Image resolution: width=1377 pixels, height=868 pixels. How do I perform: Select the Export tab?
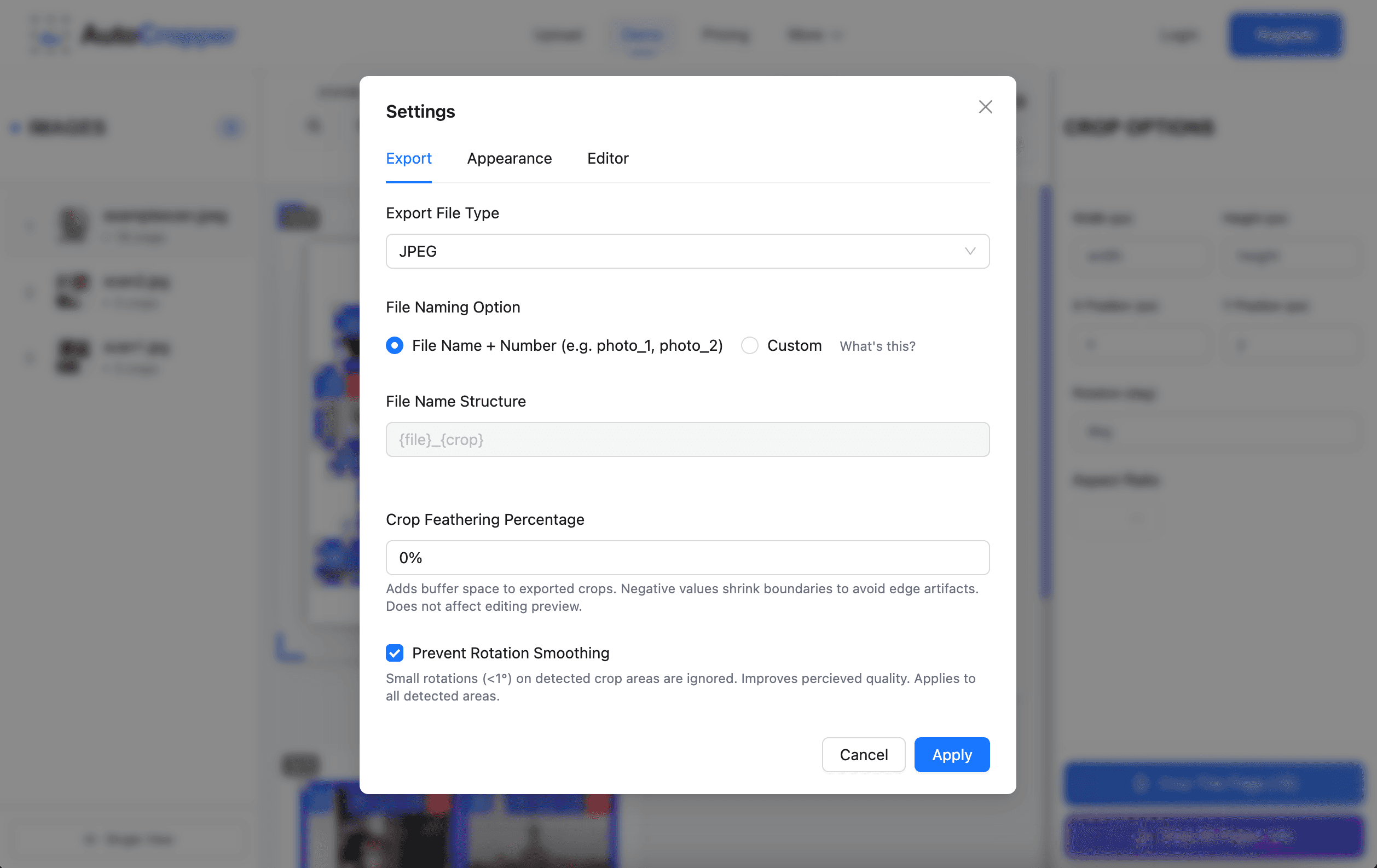pos(408,158)
